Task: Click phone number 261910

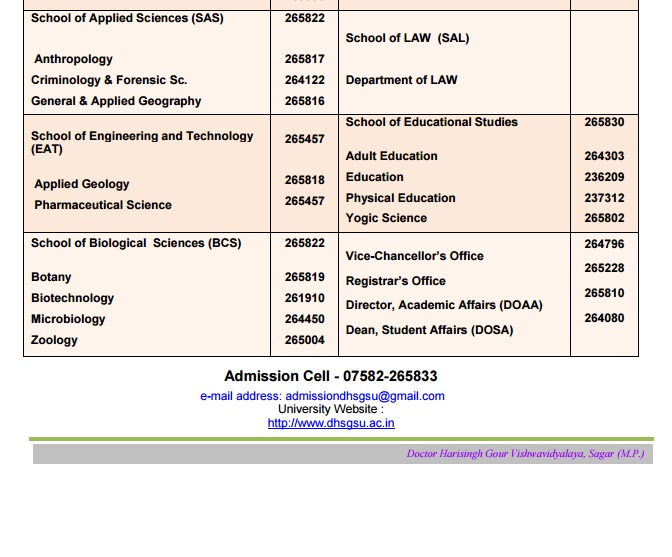Action: pos(304,298)
